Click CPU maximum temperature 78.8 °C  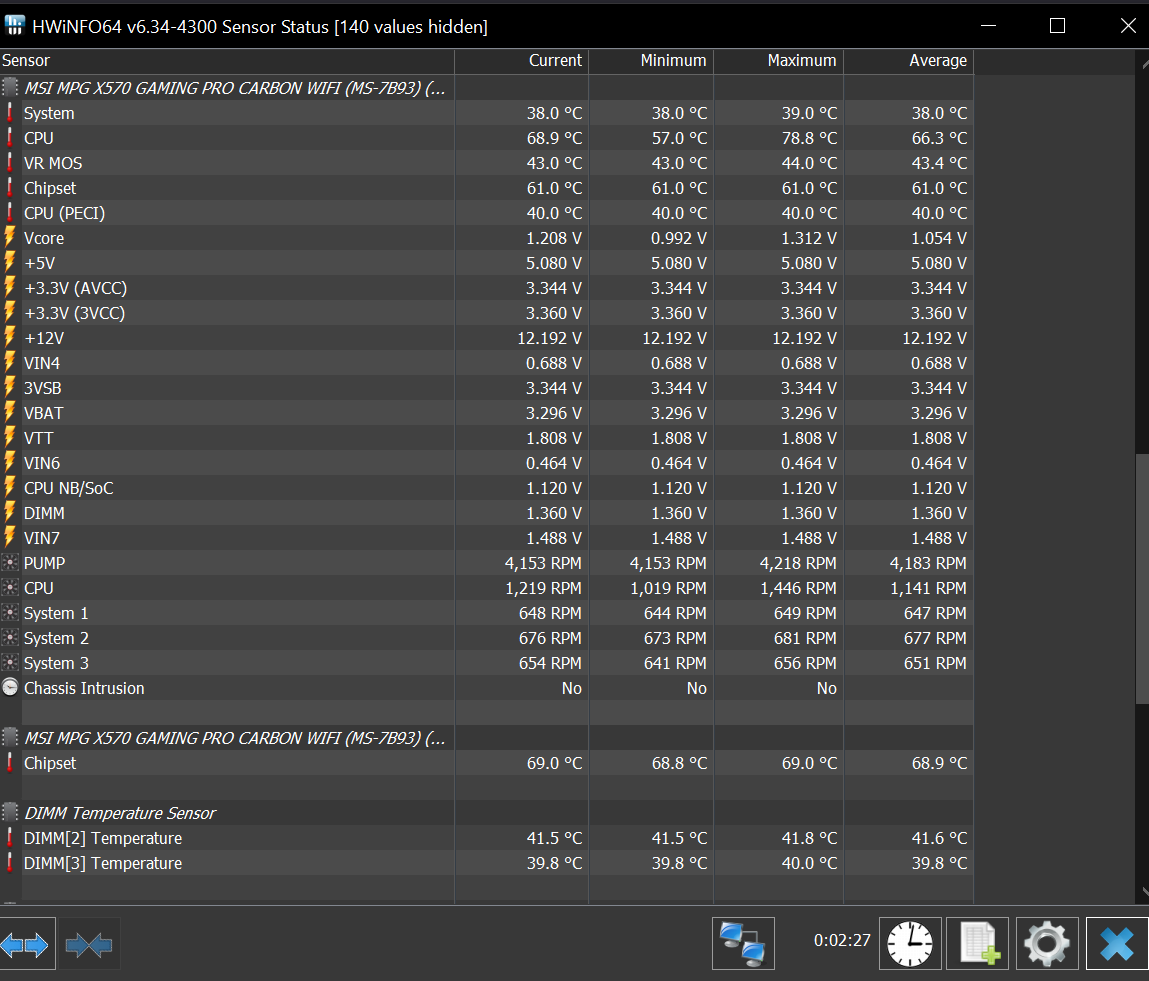(809, 138)
